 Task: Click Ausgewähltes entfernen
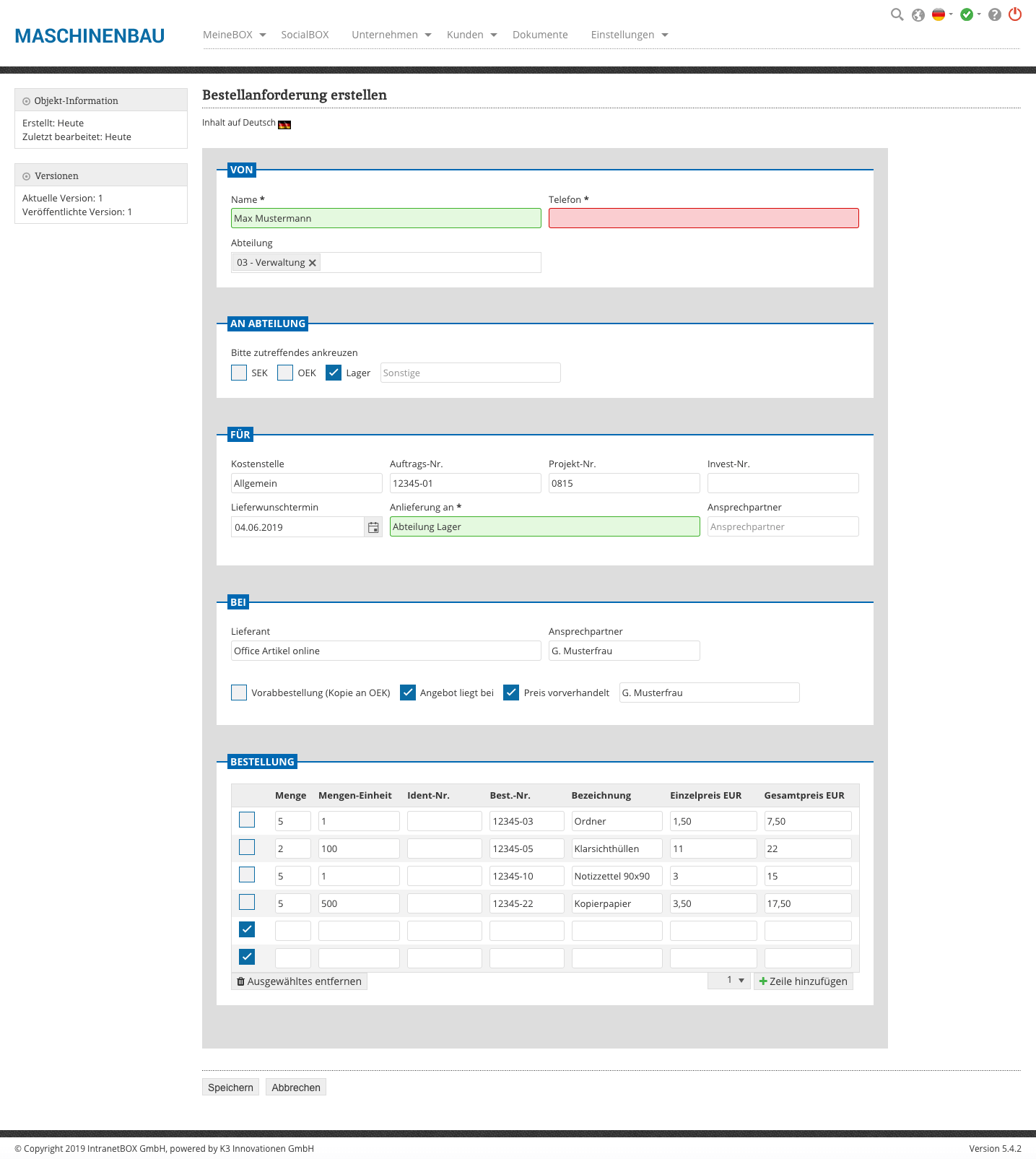(299, 981)
